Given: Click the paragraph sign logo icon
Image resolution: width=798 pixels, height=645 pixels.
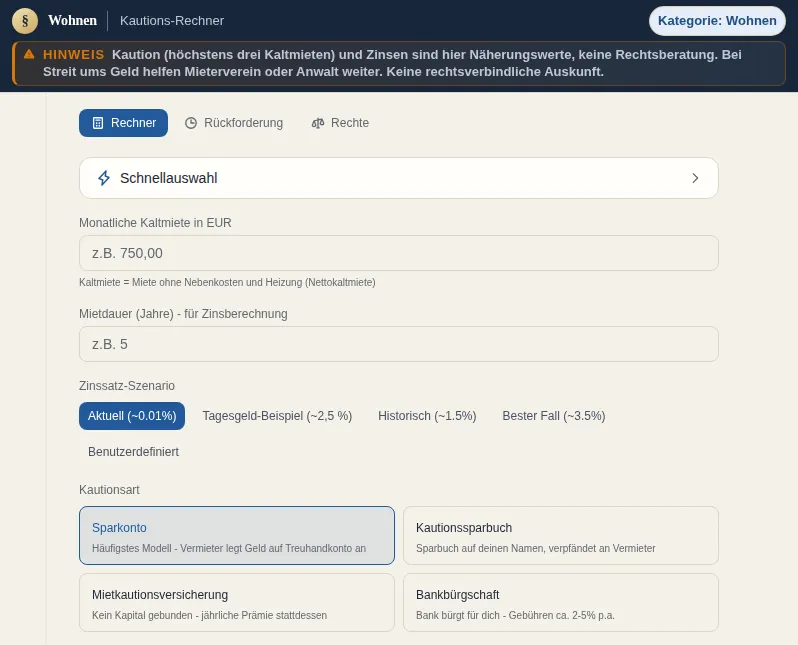Looking at the screenshot, I should tap(25, 21).
